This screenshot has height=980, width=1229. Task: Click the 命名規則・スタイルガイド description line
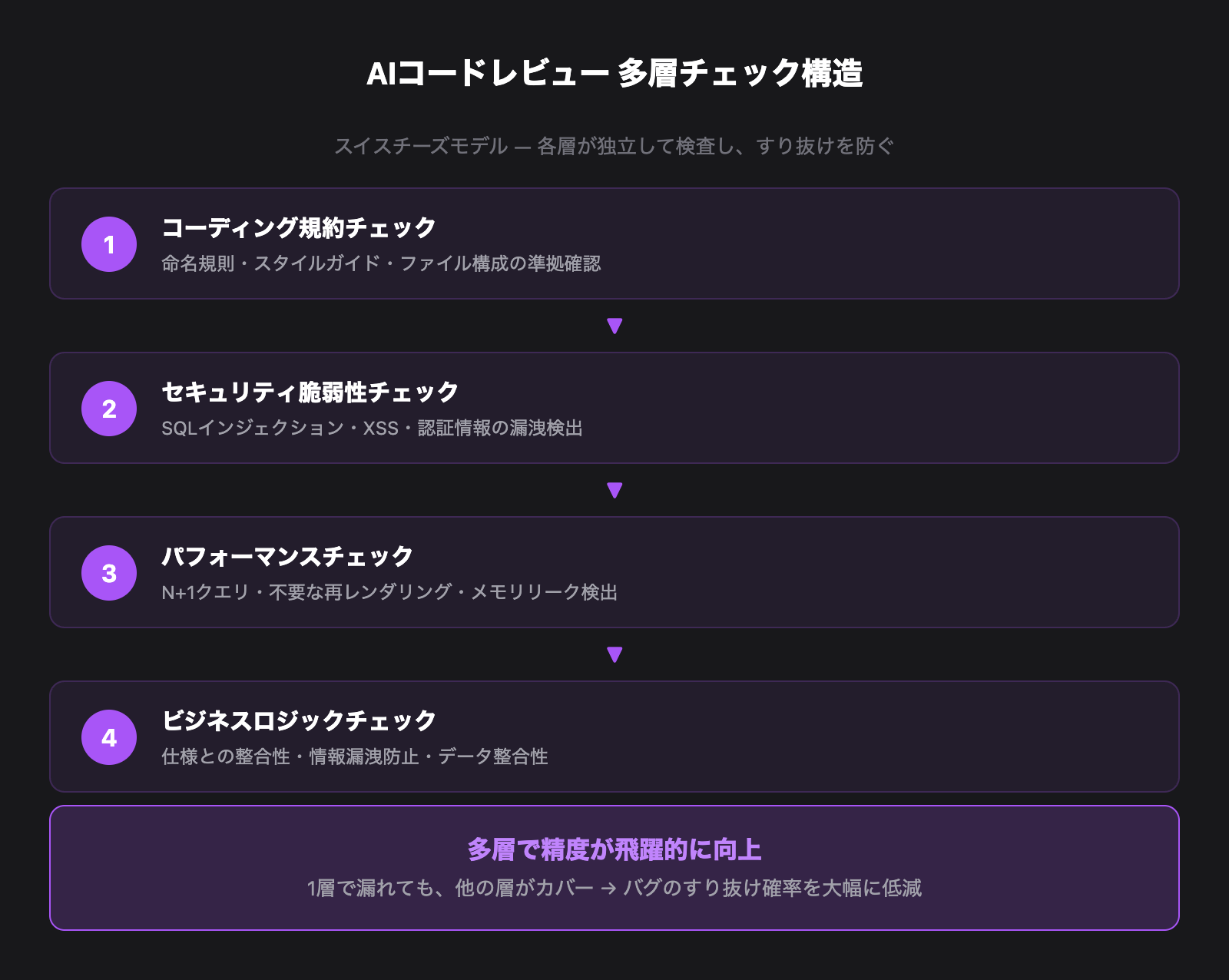[381, 263]
